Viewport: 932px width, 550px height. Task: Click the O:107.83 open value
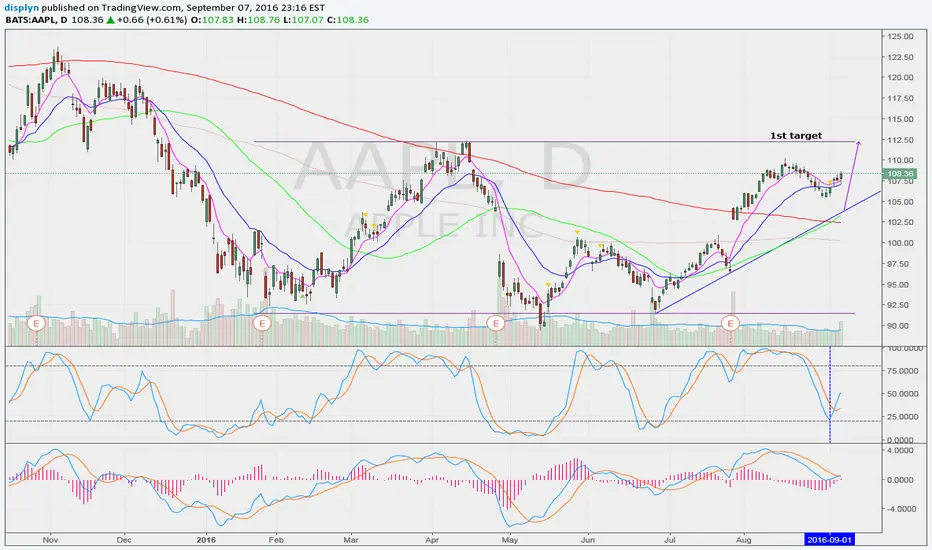[213, 20]
